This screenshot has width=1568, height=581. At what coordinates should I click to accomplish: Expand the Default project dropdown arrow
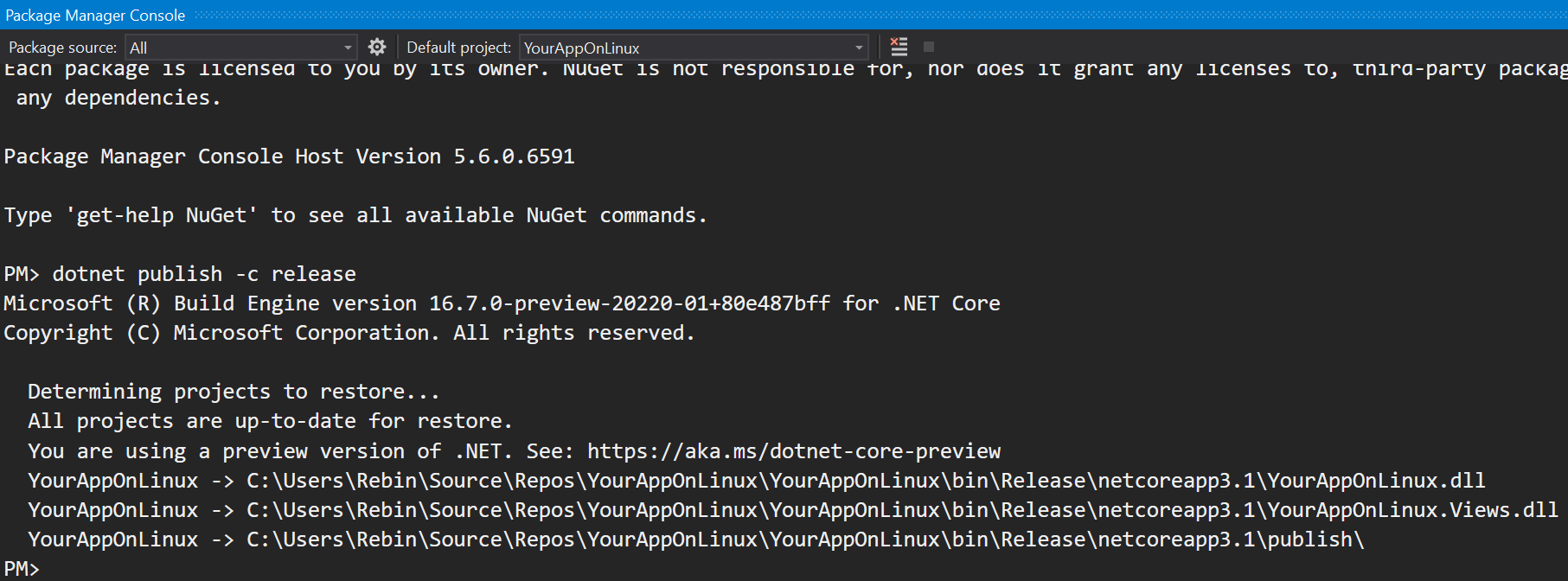click(x=859, y=48)
